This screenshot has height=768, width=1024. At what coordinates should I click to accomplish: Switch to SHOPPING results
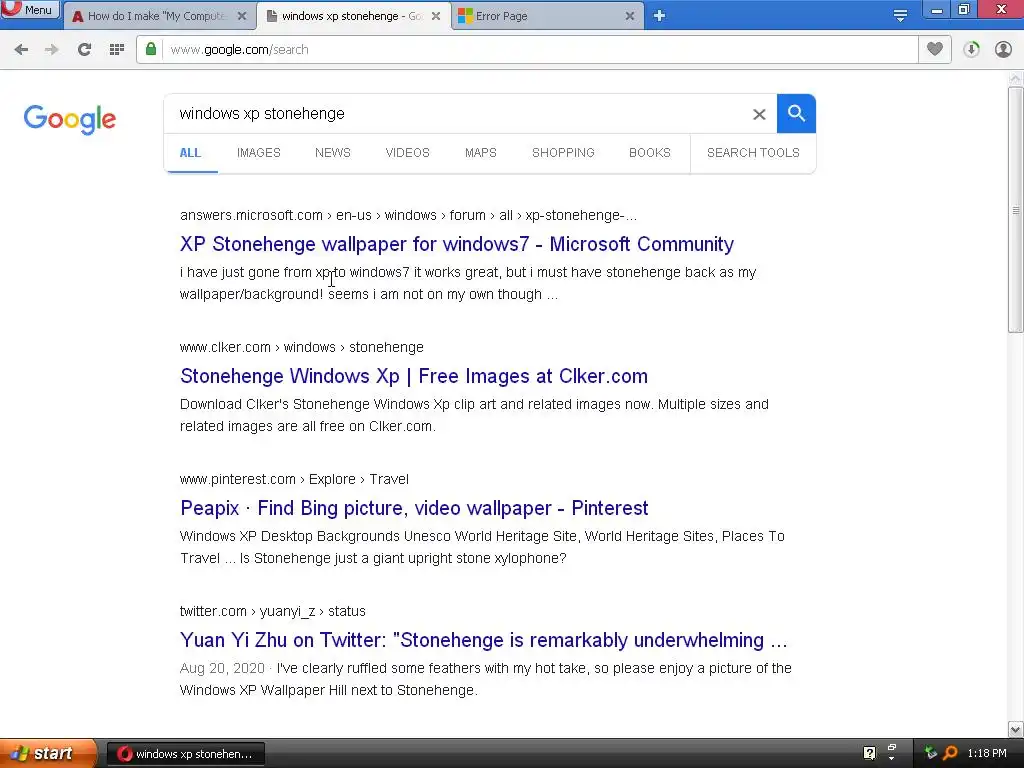tap(563, 153)
